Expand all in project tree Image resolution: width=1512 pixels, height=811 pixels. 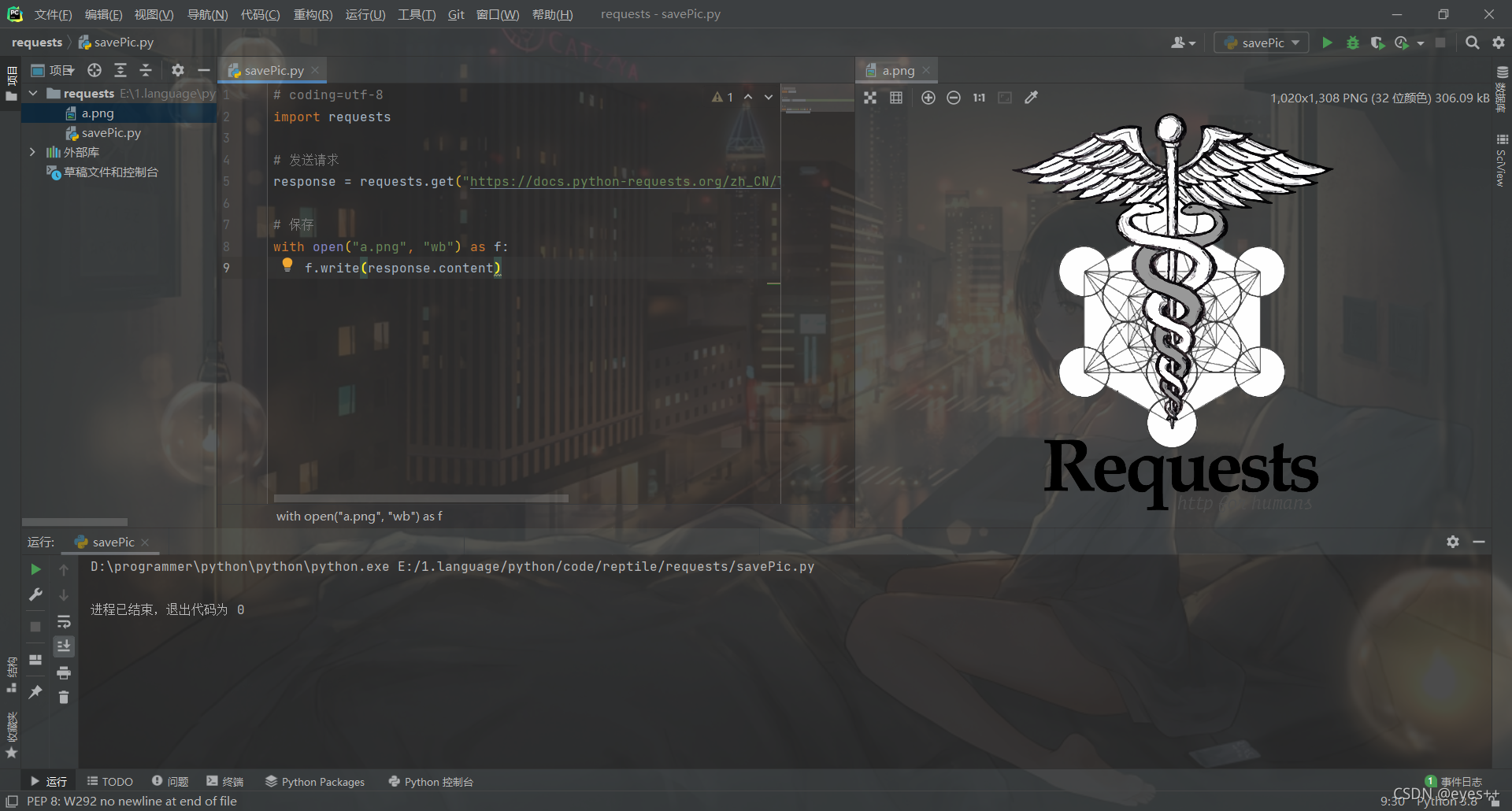tap(120, 70)
